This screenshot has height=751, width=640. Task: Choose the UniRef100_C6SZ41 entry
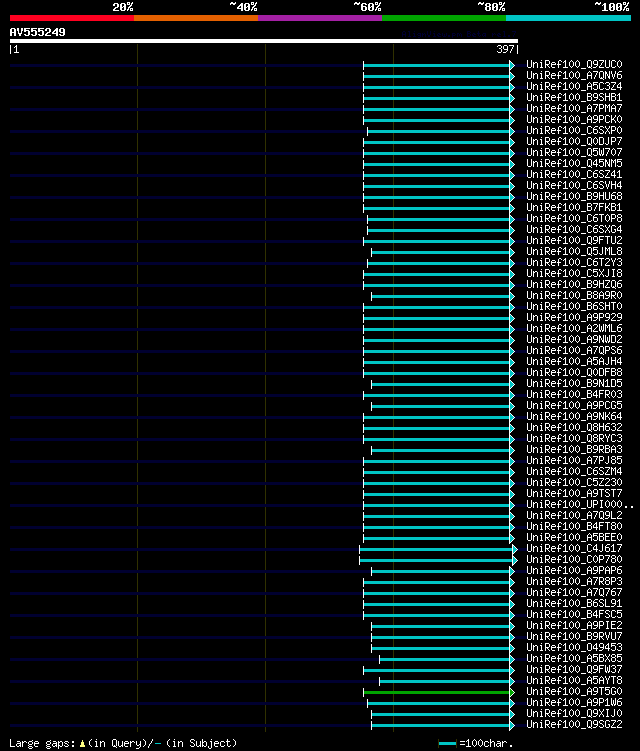(x=574, y=174)
